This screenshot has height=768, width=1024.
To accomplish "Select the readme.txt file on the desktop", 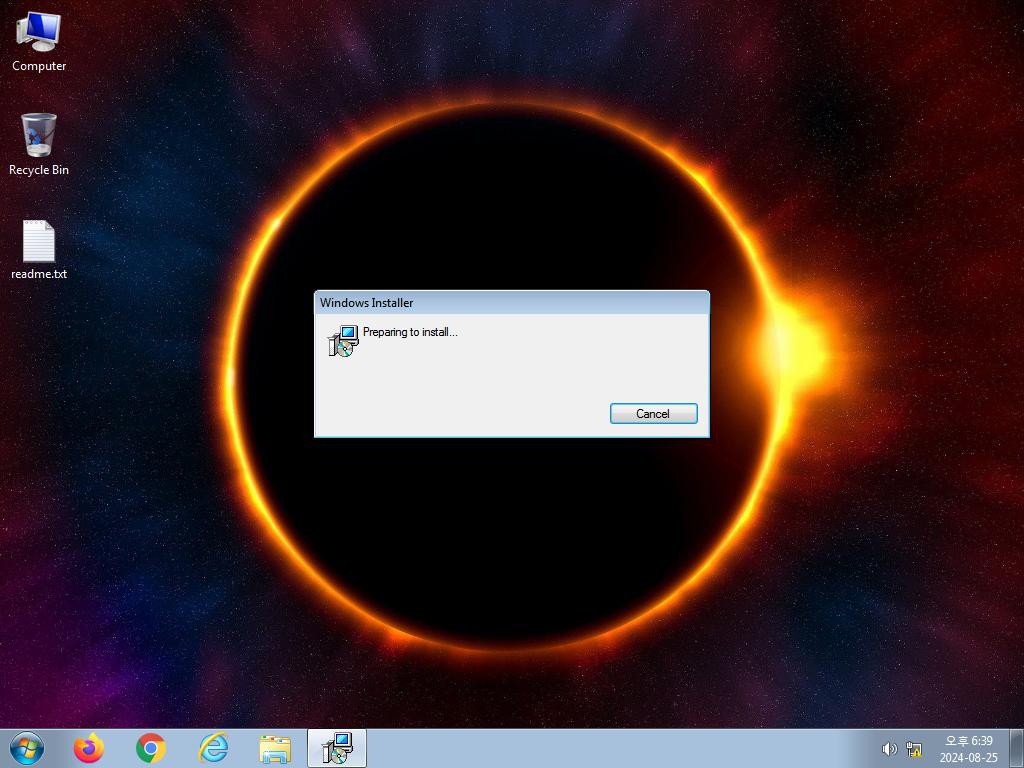I will click(x=39, y=249).
